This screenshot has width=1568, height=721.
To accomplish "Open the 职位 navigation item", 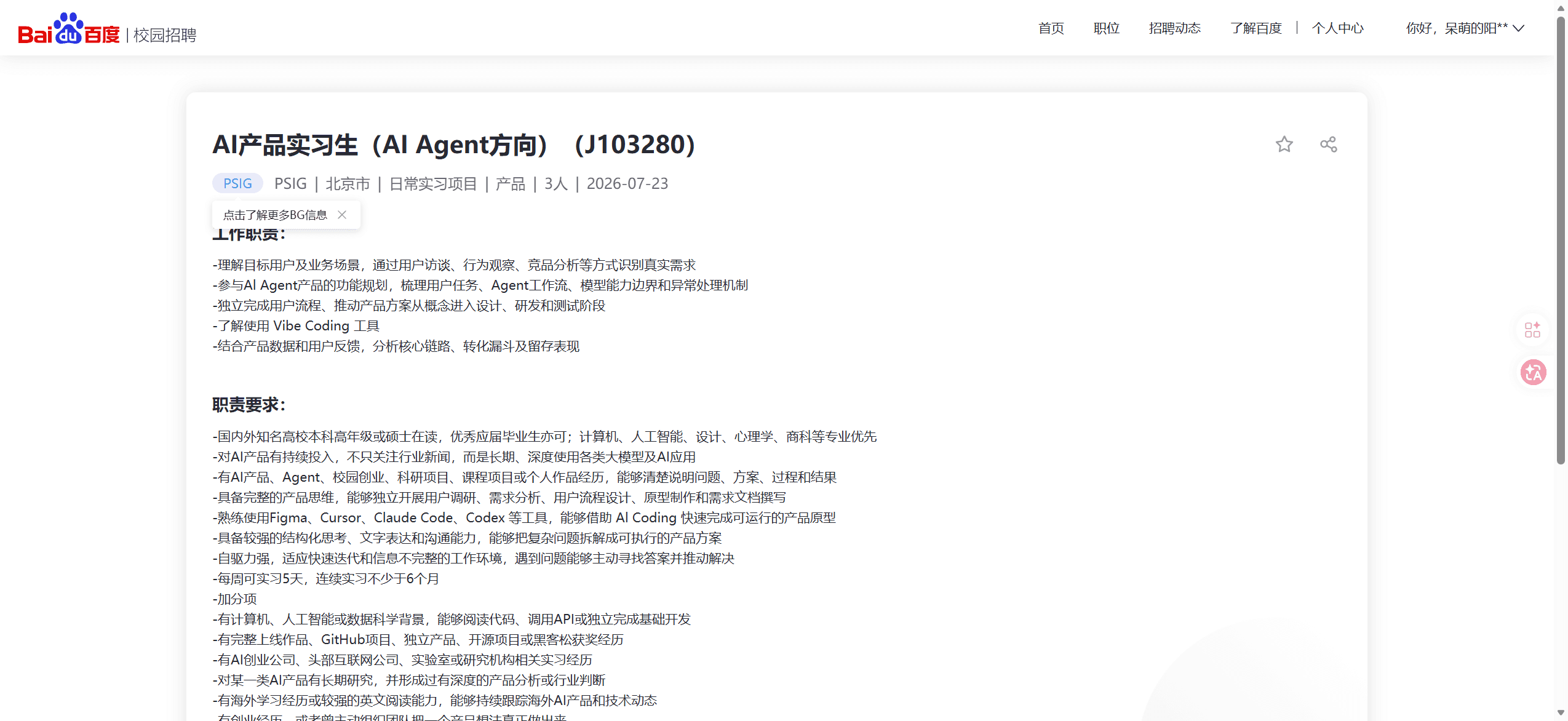I will coord(1106,28).
